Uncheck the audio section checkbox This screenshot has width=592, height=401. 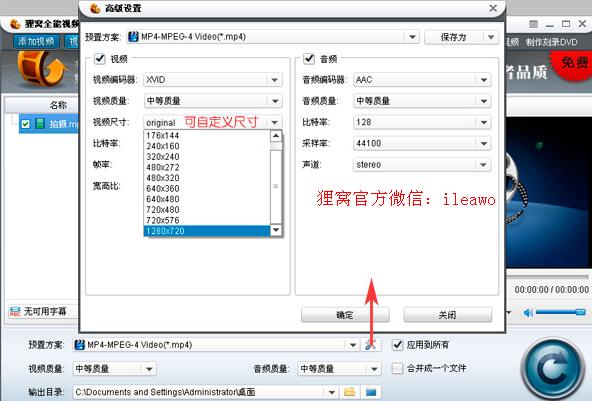click(309, 59)
